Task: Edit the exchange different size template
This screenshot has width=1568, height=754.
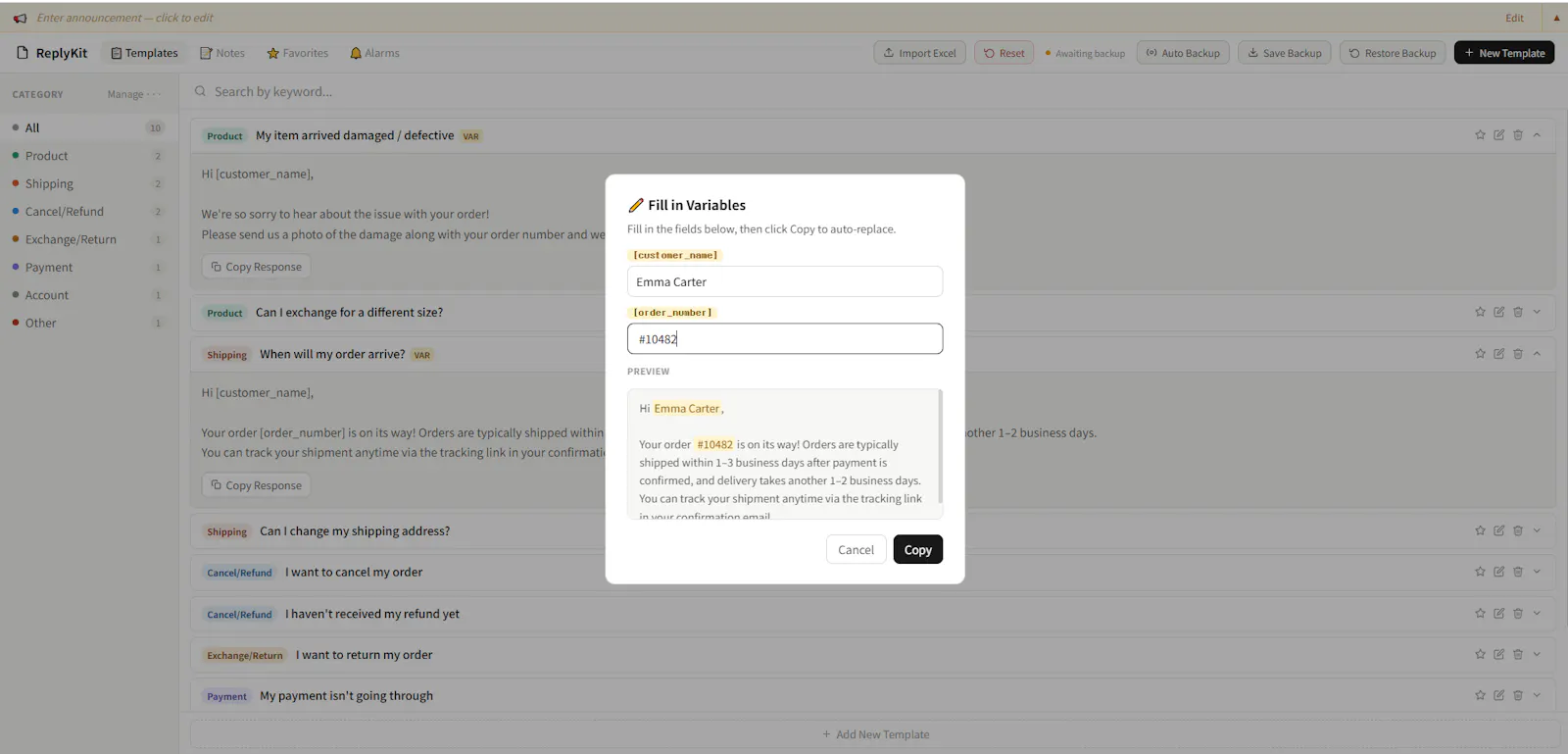Action: pyautogui.click(x=1498, y=312)
